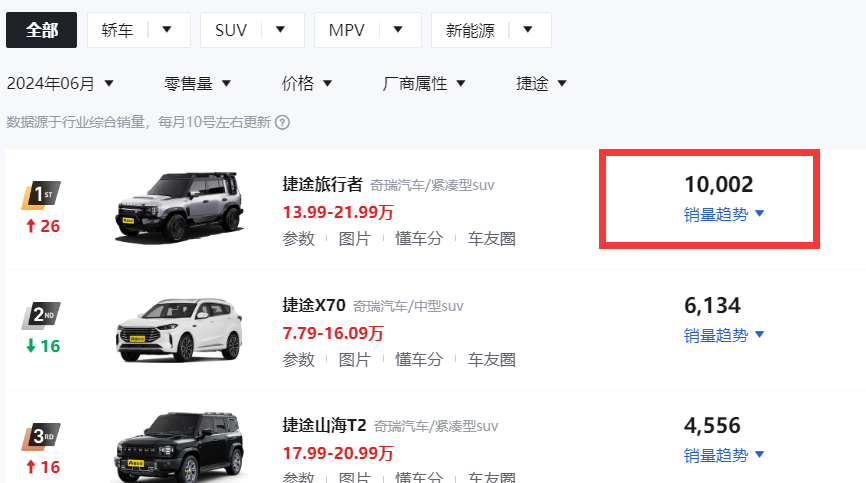The image size is (866, 483).
Task: Expand the MPV category dropdown arrow
Action: pos(398,30)
